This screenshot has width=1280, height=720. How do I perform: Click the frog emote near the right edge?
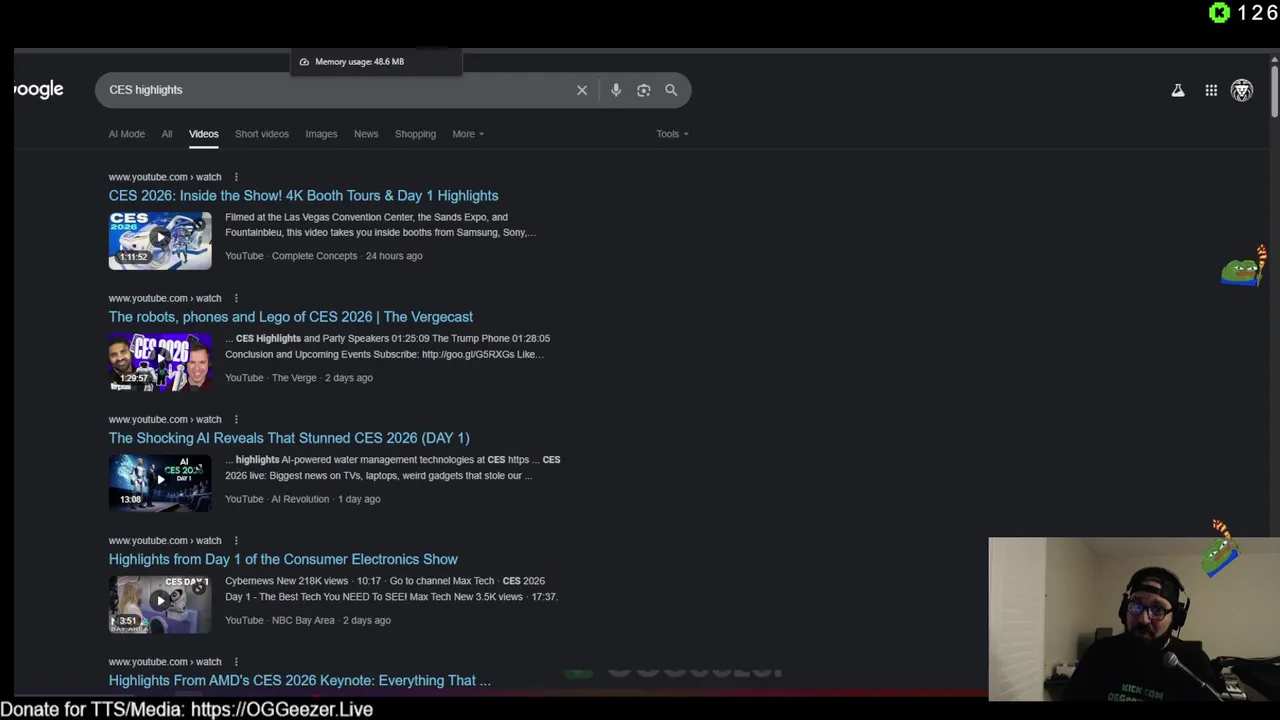tap(1243, 268)
